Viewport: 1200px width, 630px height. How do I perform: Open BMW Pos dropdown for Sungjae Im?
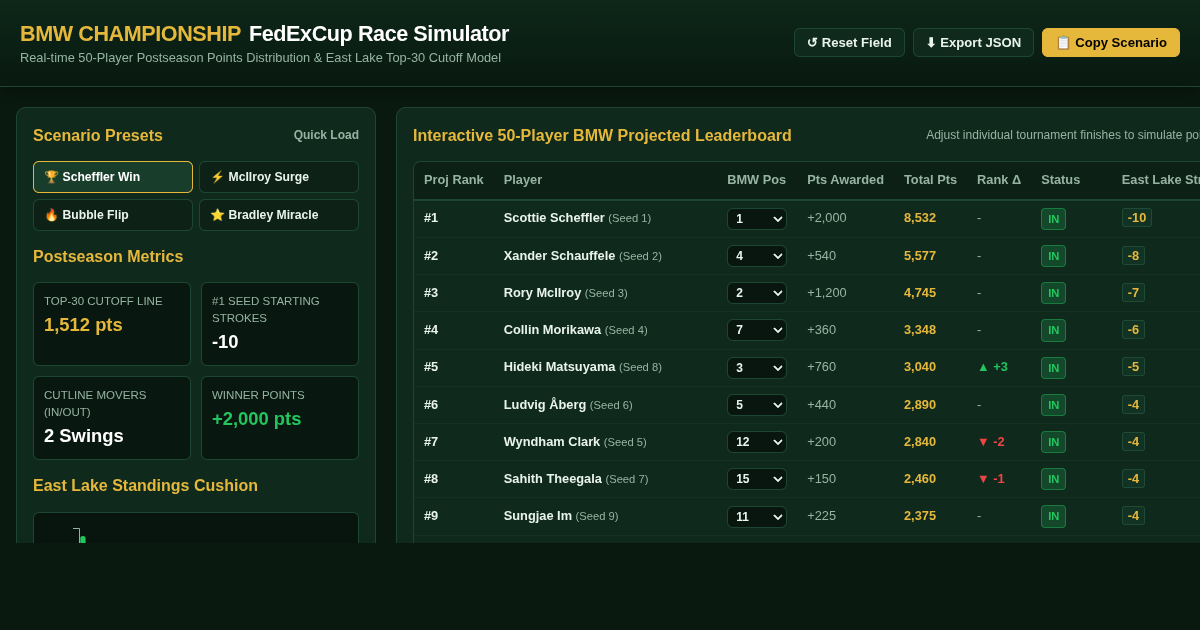point(757,517)
